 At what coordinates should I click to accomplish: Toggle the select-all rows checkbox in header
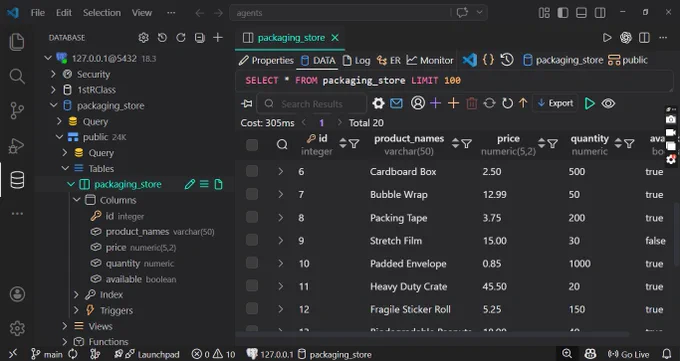pos(252,145)
